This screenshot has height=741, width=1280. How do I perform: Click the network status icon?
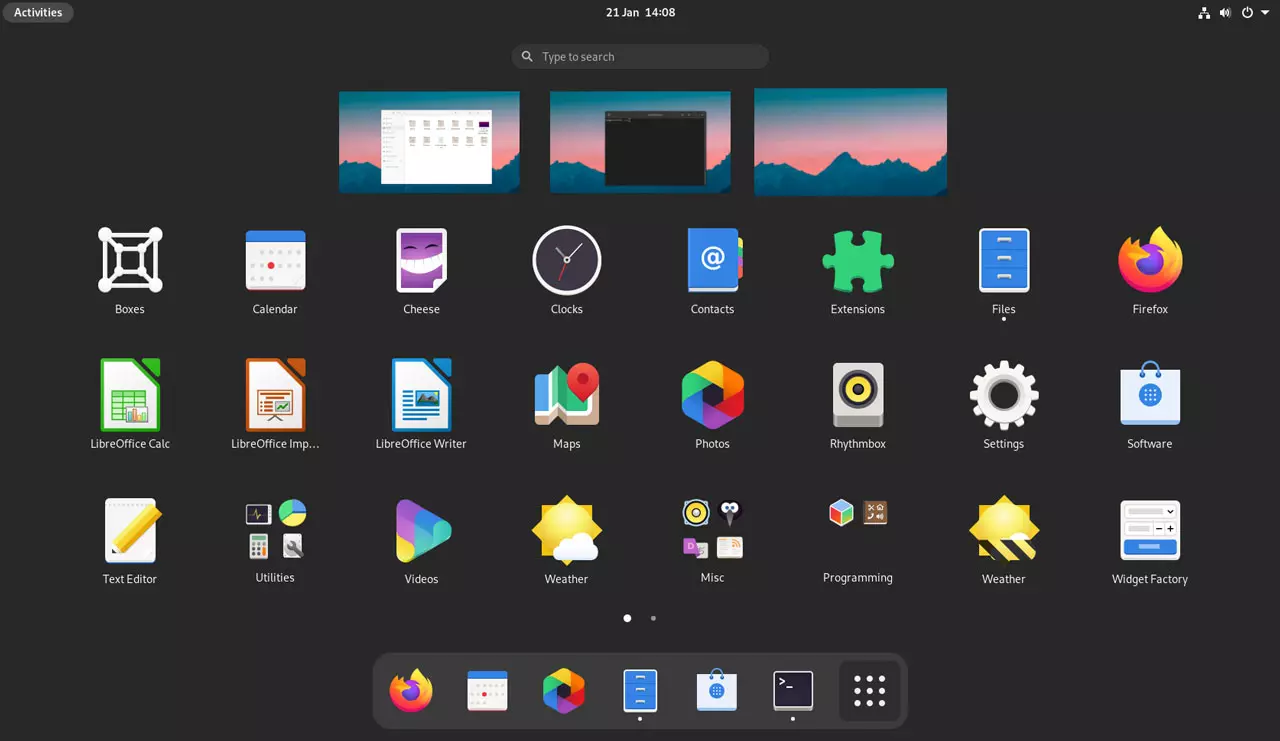pos(1204,13)
